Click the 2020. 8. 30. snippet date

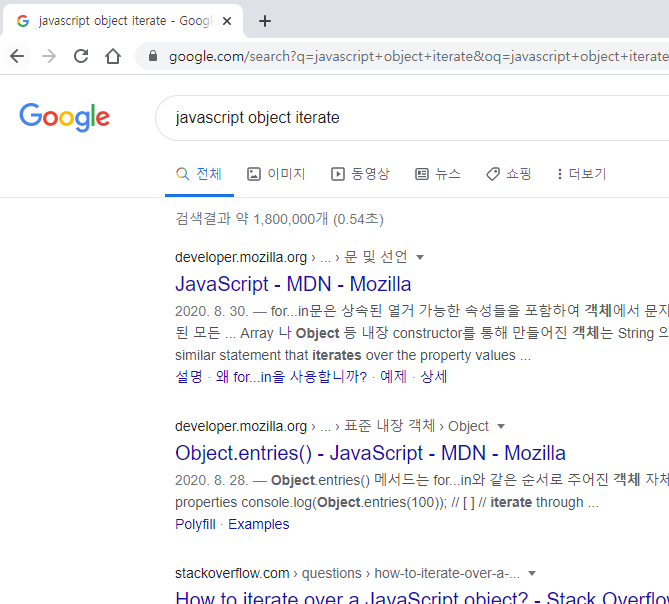coord(211,311)
